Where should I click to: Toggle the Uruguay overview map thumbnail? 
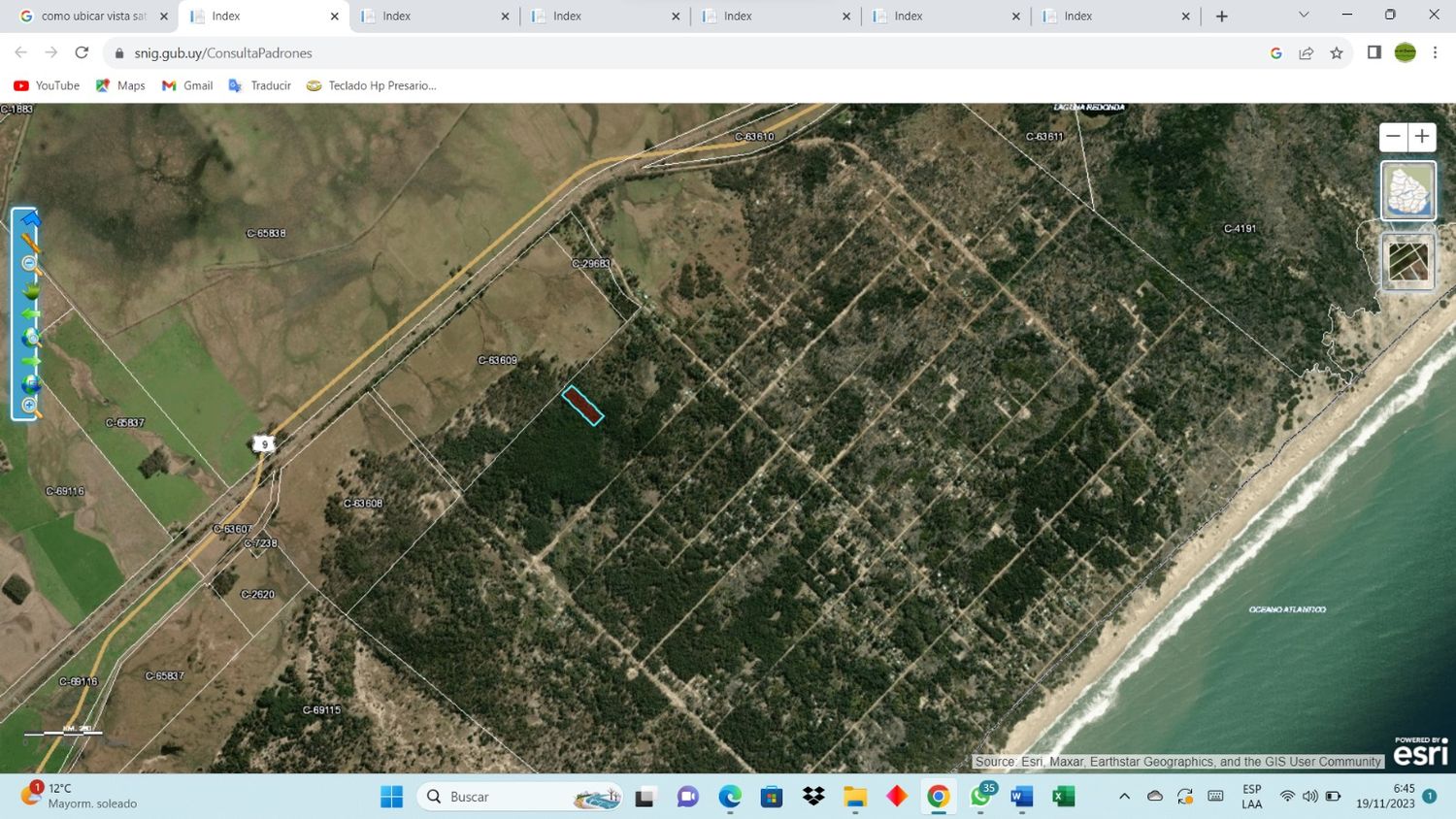point(1408,189)
